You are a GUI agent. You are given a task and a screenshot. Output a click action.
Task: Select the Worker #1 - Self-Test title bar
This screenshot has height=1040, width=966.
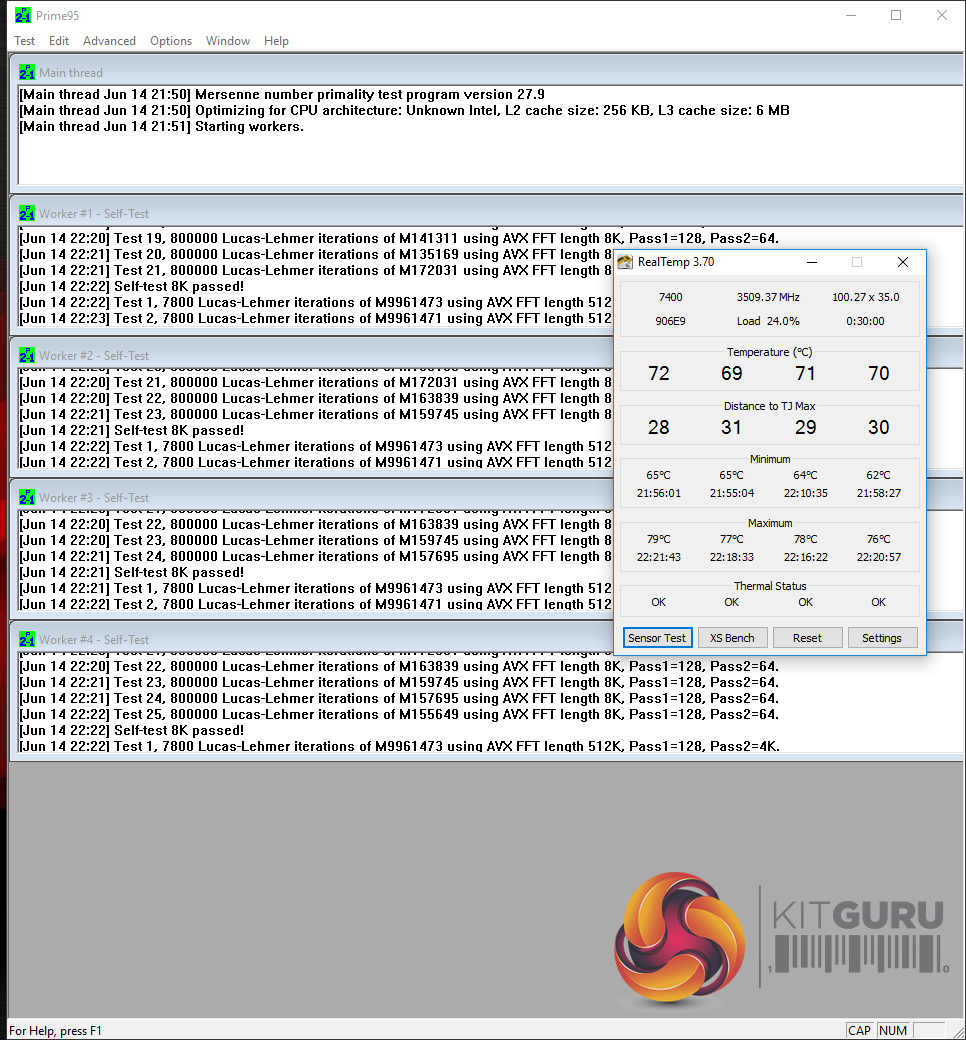click(x=488, y=214)
